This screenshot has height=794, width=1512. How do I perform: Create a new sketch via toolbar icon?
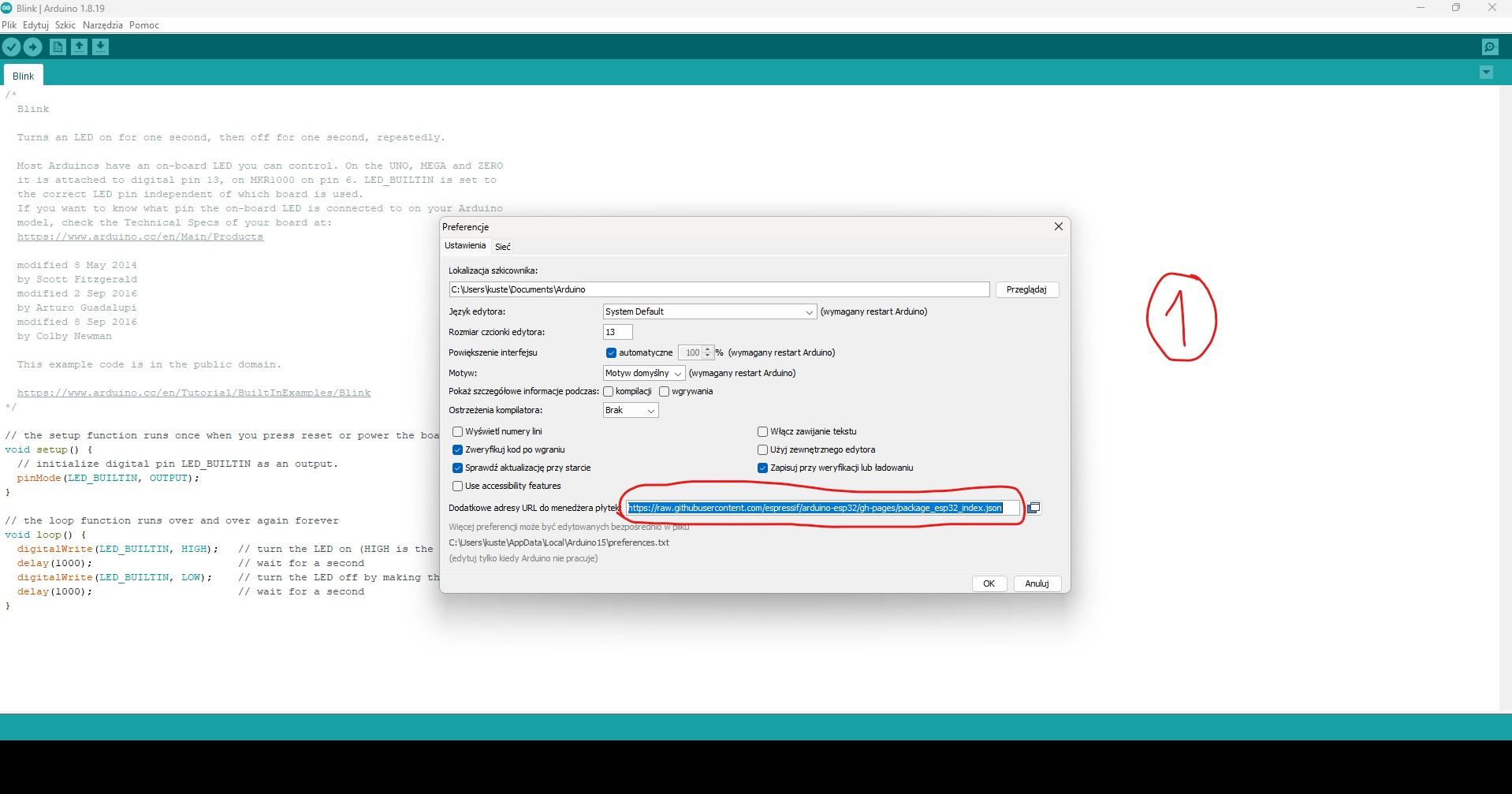(x=58, y=47)
